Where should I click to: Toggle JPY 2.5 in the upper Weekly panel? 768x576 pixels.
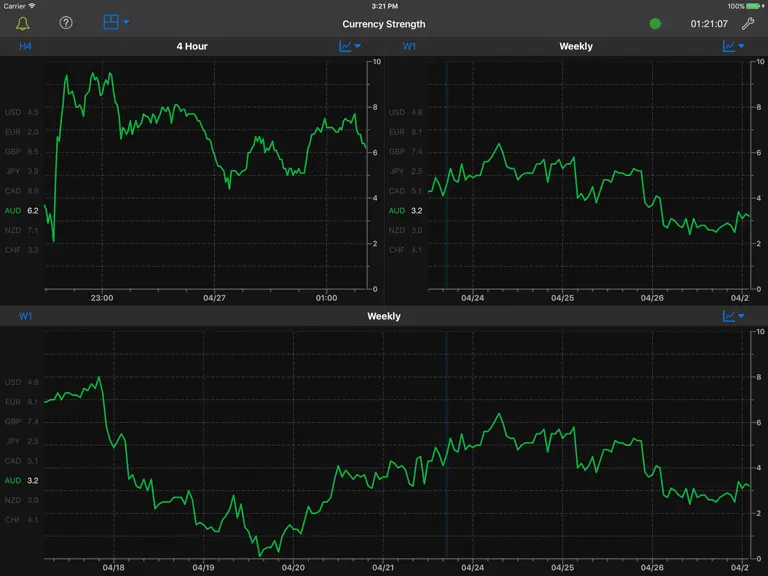[x=406, y=171]
